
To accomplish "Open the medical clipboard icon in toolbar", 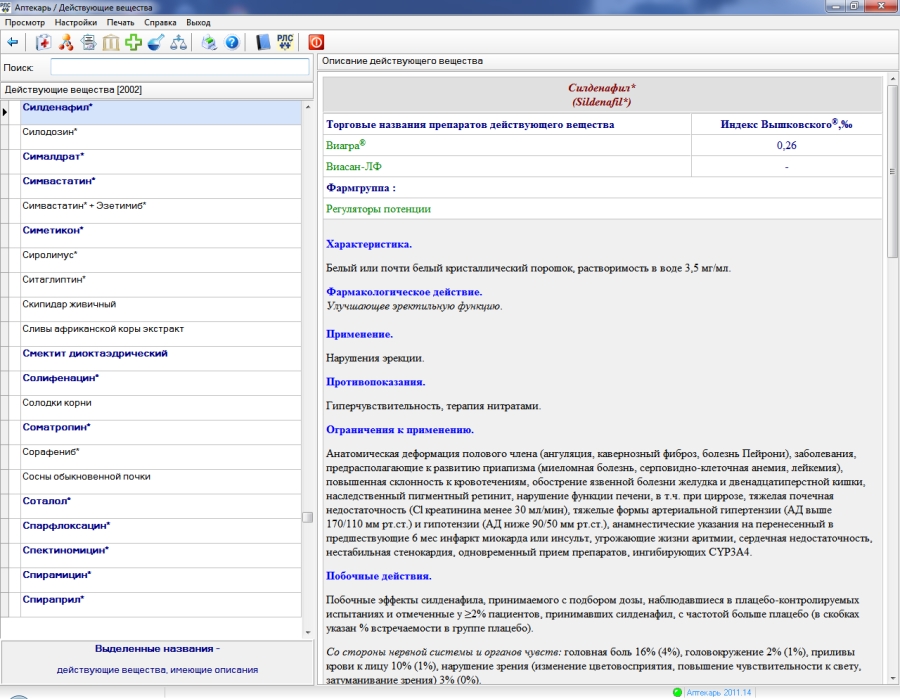I will (x=43, y=42).
